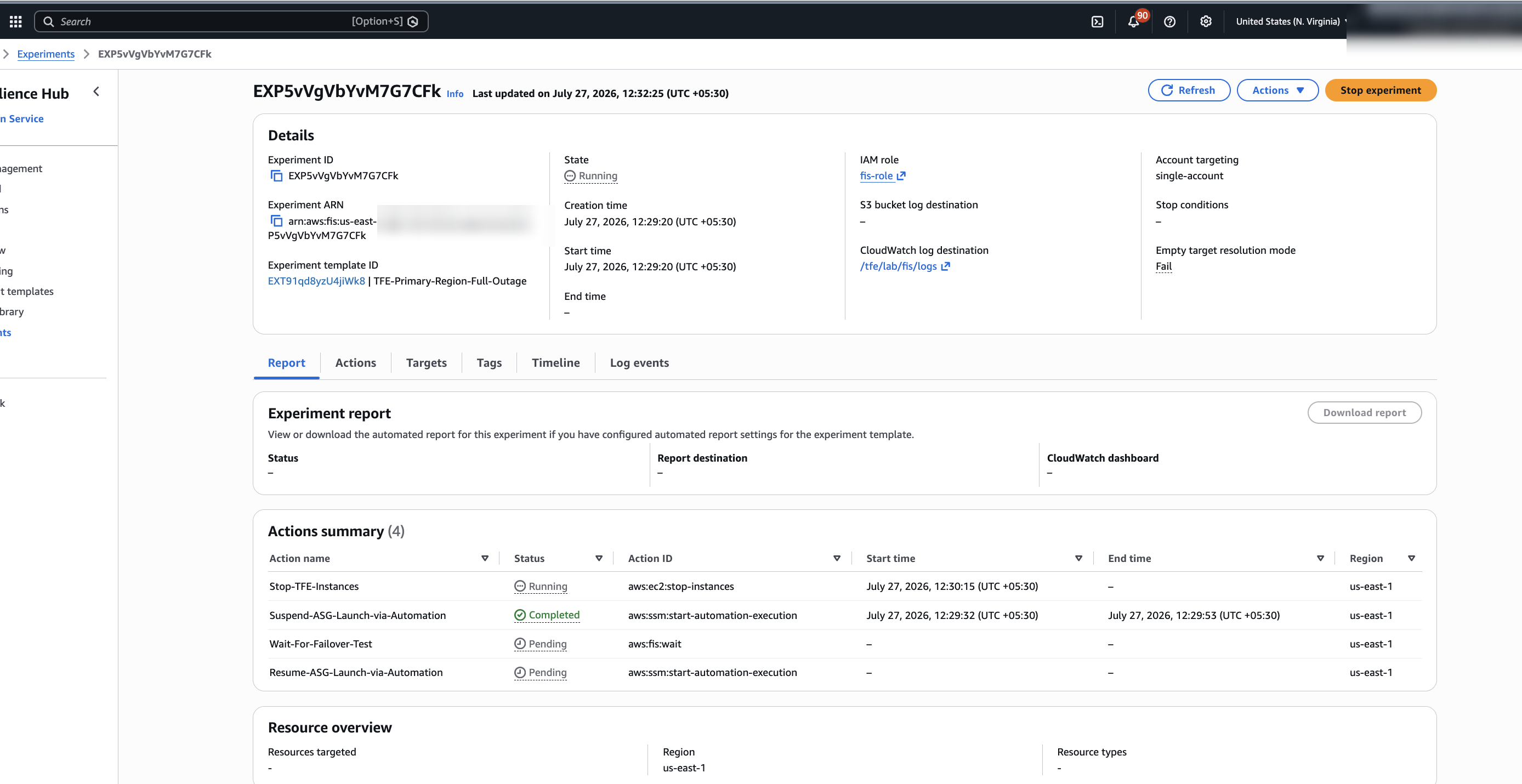
Task: Switch to the Timeline tab
Action: tap(555, 363)
